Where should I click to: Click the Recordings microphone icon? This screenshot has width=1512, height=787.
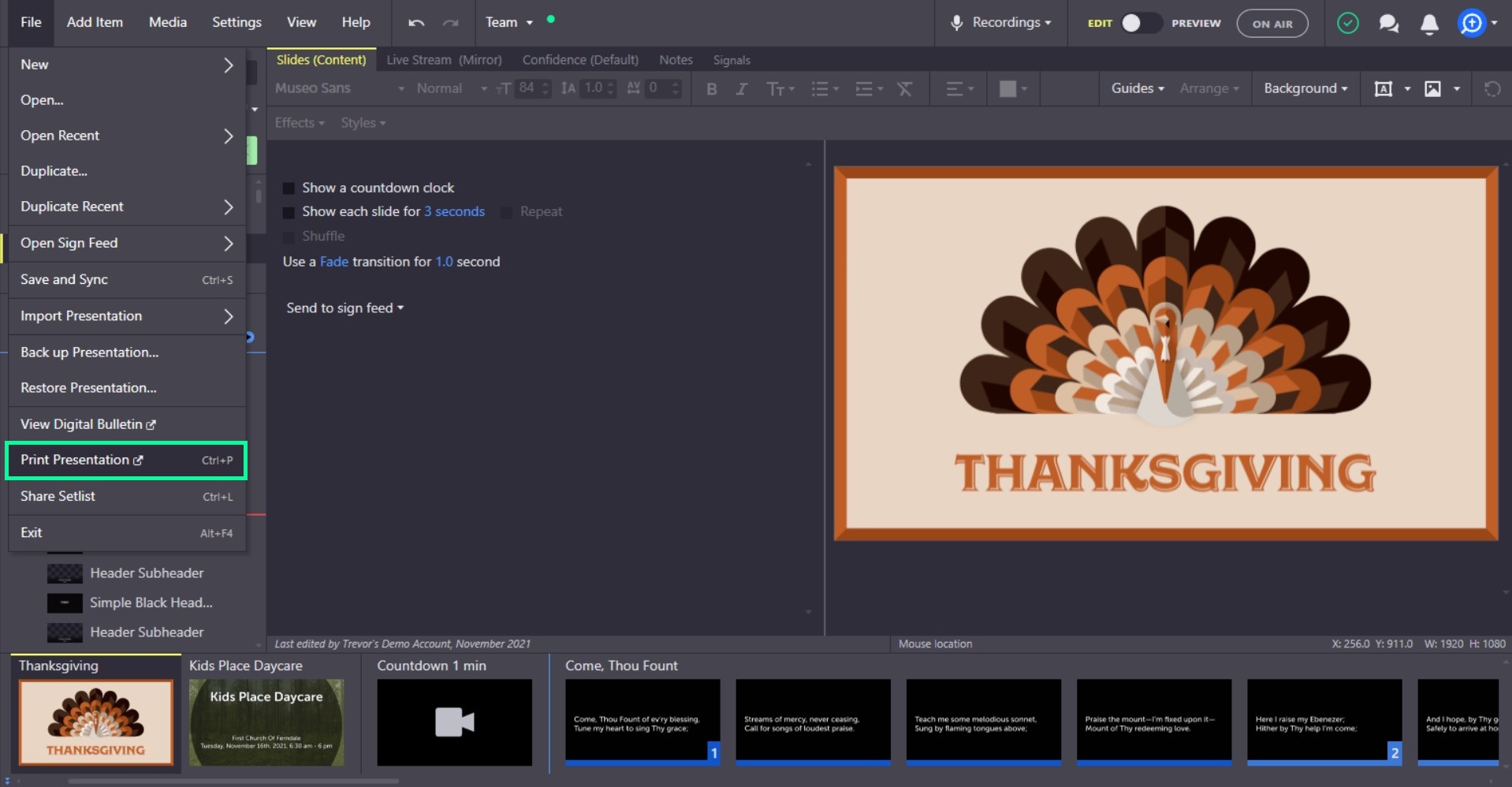tap(956, 23)
